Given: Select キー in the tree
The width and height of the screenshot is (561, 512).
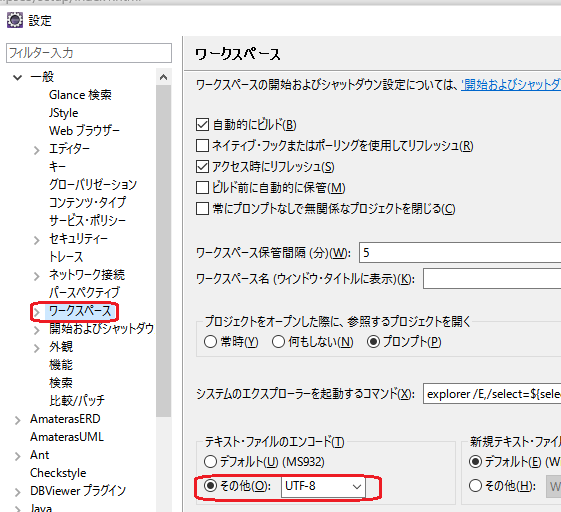Looking at the screenshot, I should pyautogui.click(x=57, y=166).
